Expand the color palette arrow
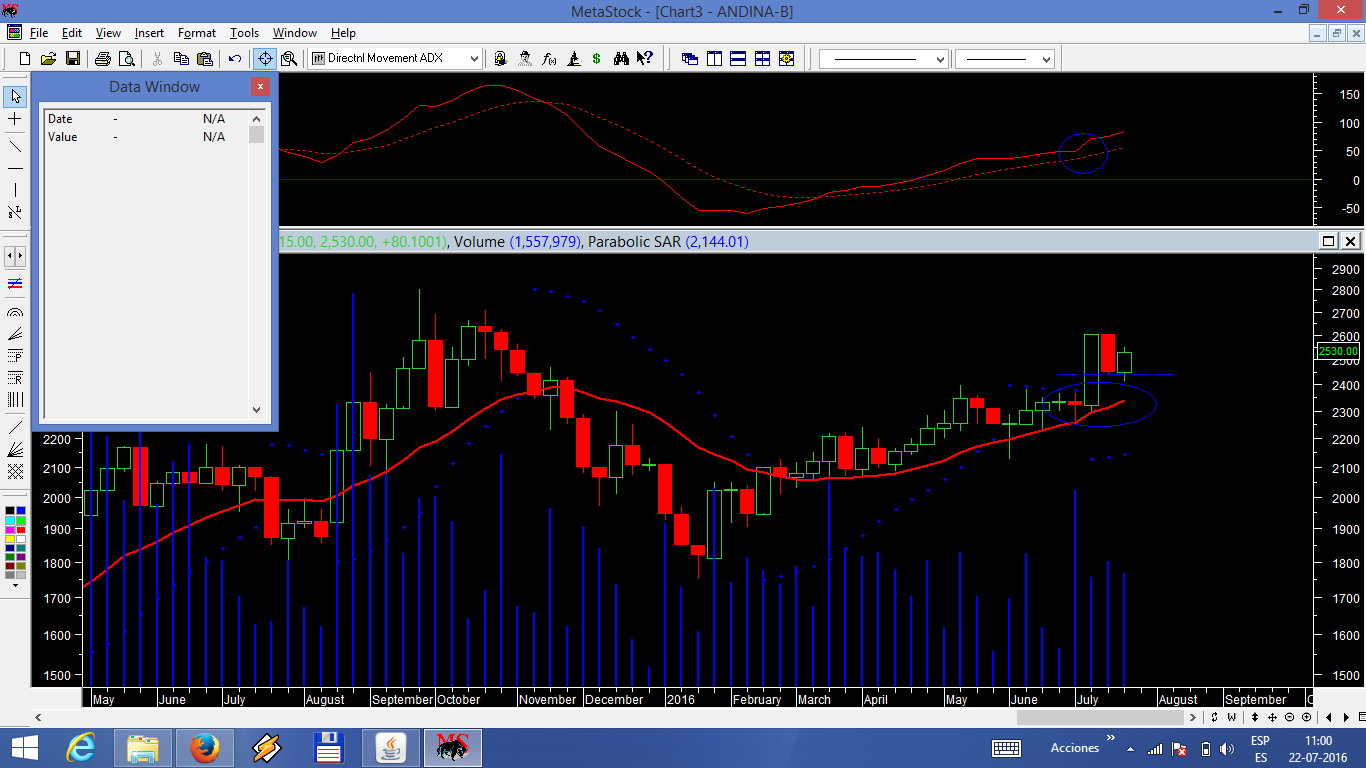 [x=15, y=586]
